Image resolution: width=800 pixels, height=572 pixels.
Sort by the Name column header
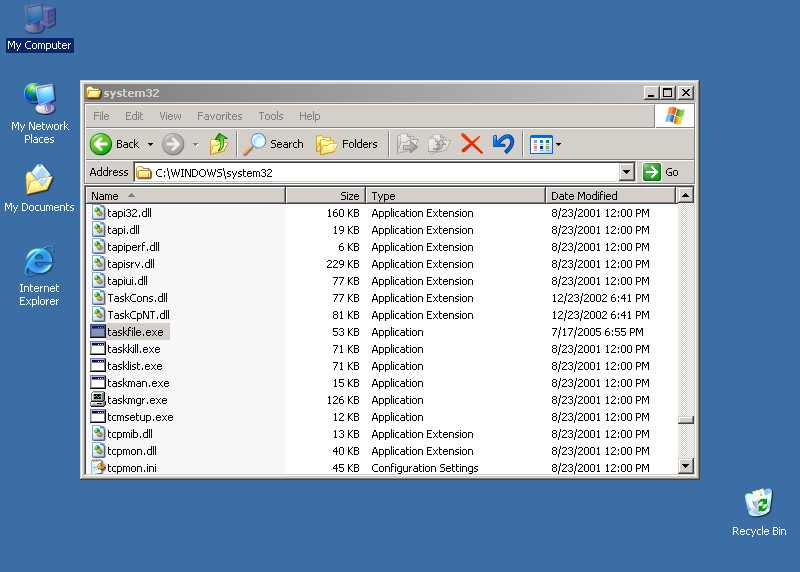pyautogui.click(x=186, y=195)
